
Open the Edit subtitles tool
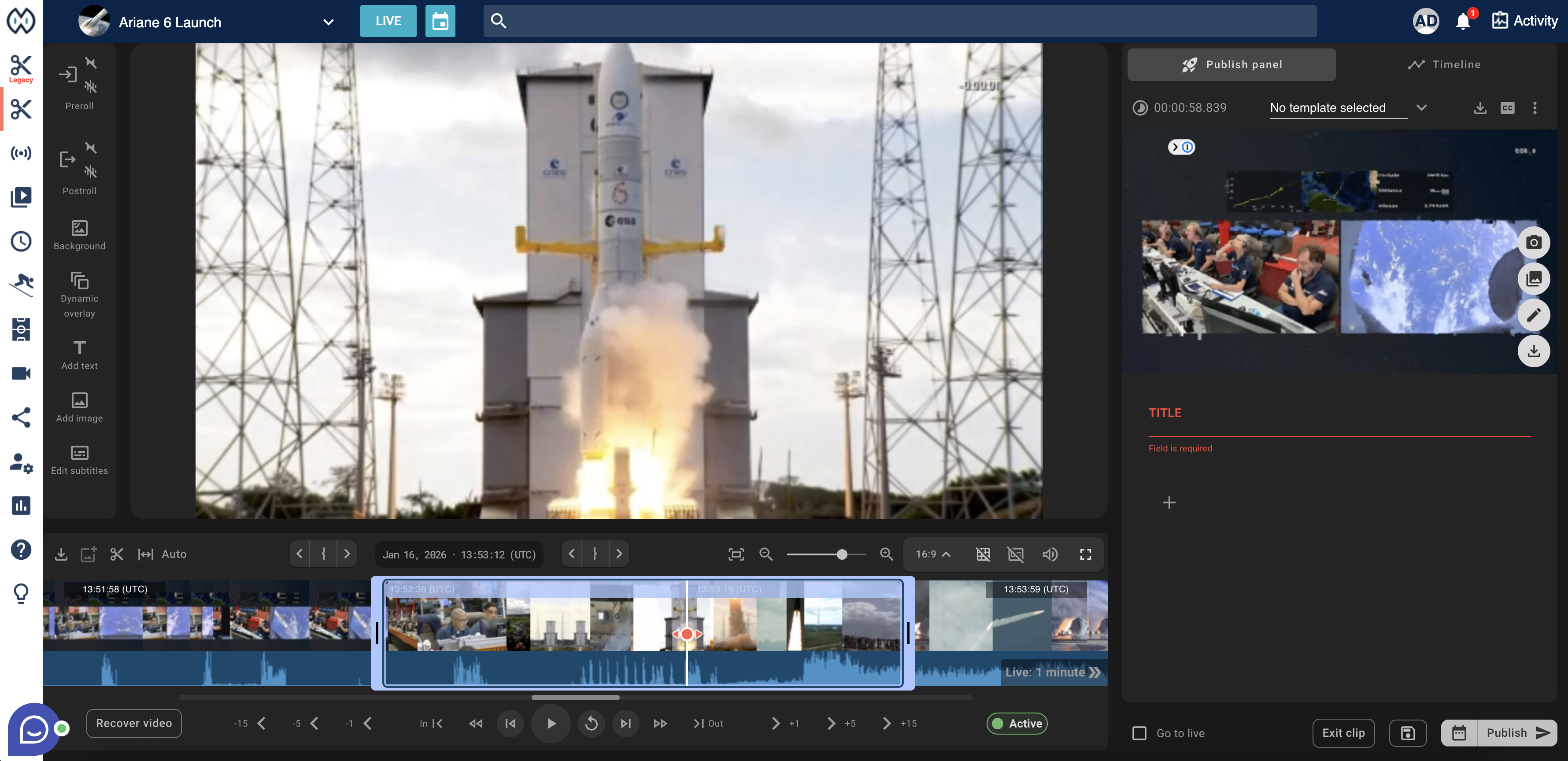tap(79, 460)
